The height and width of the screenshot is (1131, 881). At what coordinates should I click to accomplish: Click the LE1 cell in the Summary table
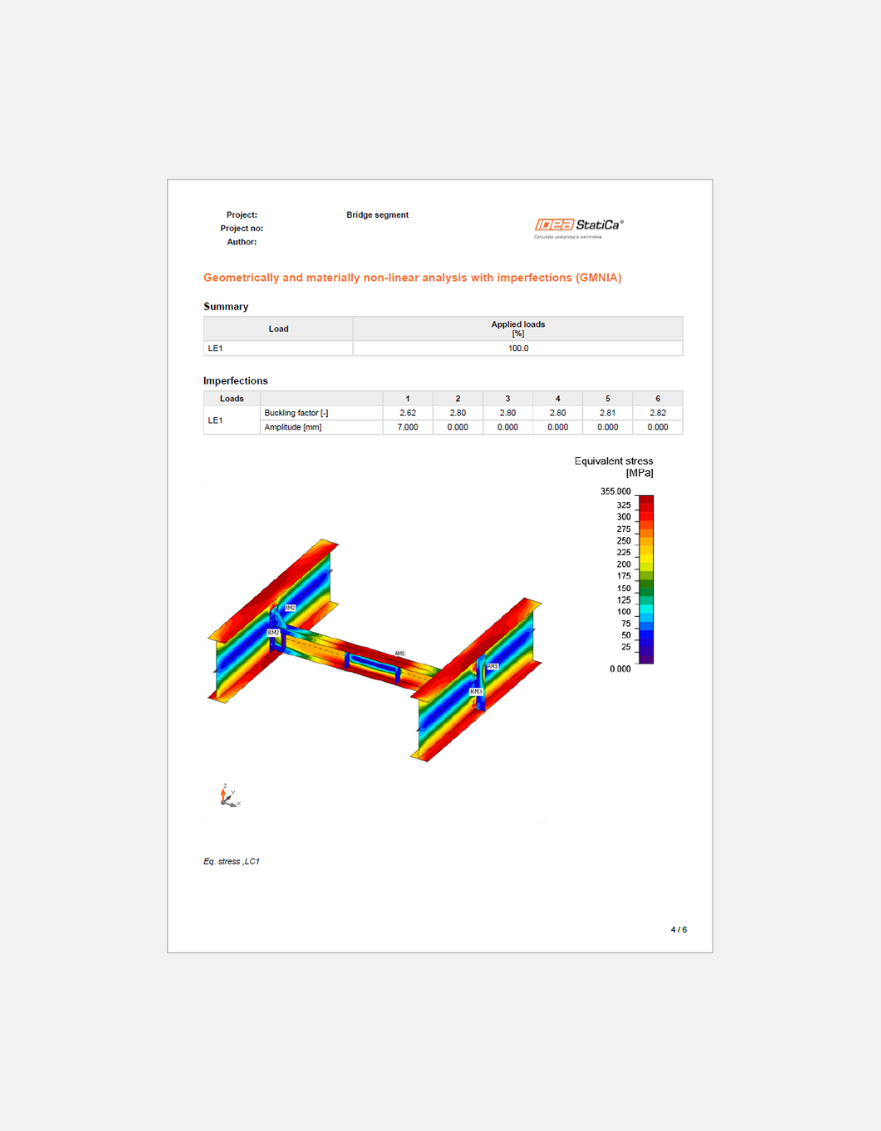click(279, 348)
